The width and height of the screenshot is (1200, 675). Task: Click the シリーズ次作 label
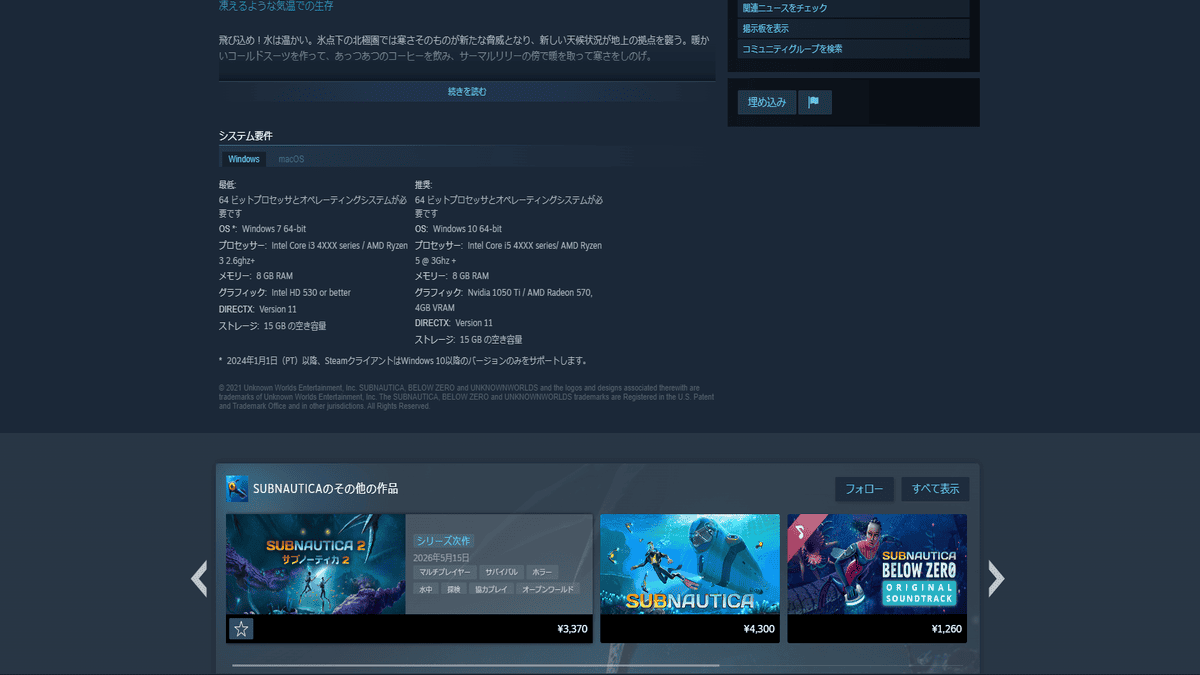pyautogui.click(x=443, y=541)
